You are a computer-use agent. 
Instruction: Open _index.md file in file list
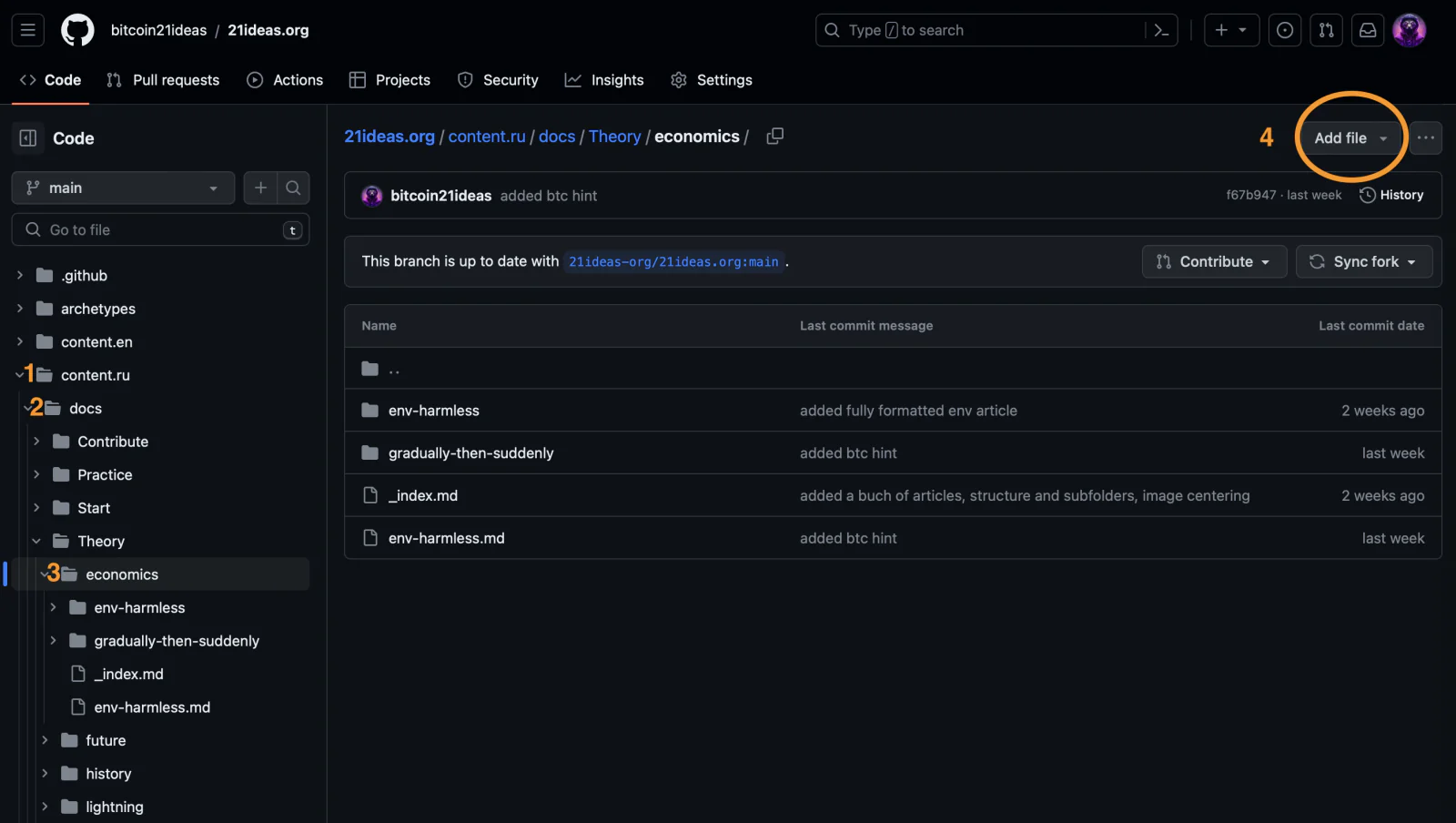point(423,495)
